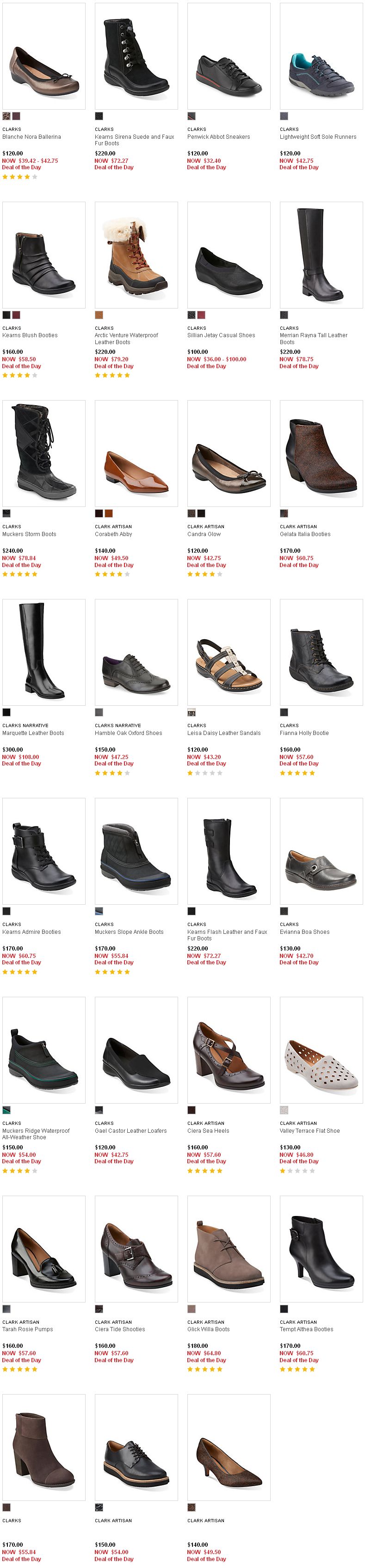Select the Hamble Oak Oxford Shoes link
The width and height of the screenshot is (365, 1568).
coord(128,733)
